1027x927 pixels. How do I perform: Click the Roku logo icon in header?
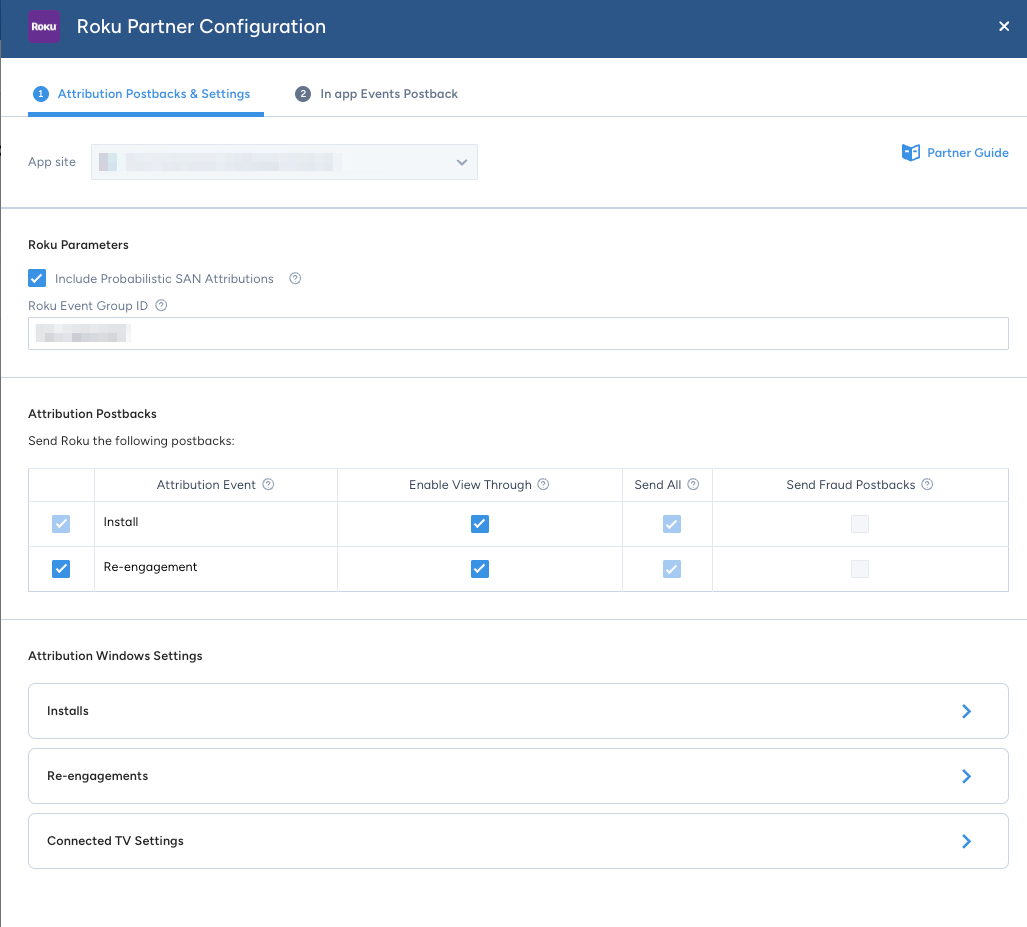click(44, 27)
